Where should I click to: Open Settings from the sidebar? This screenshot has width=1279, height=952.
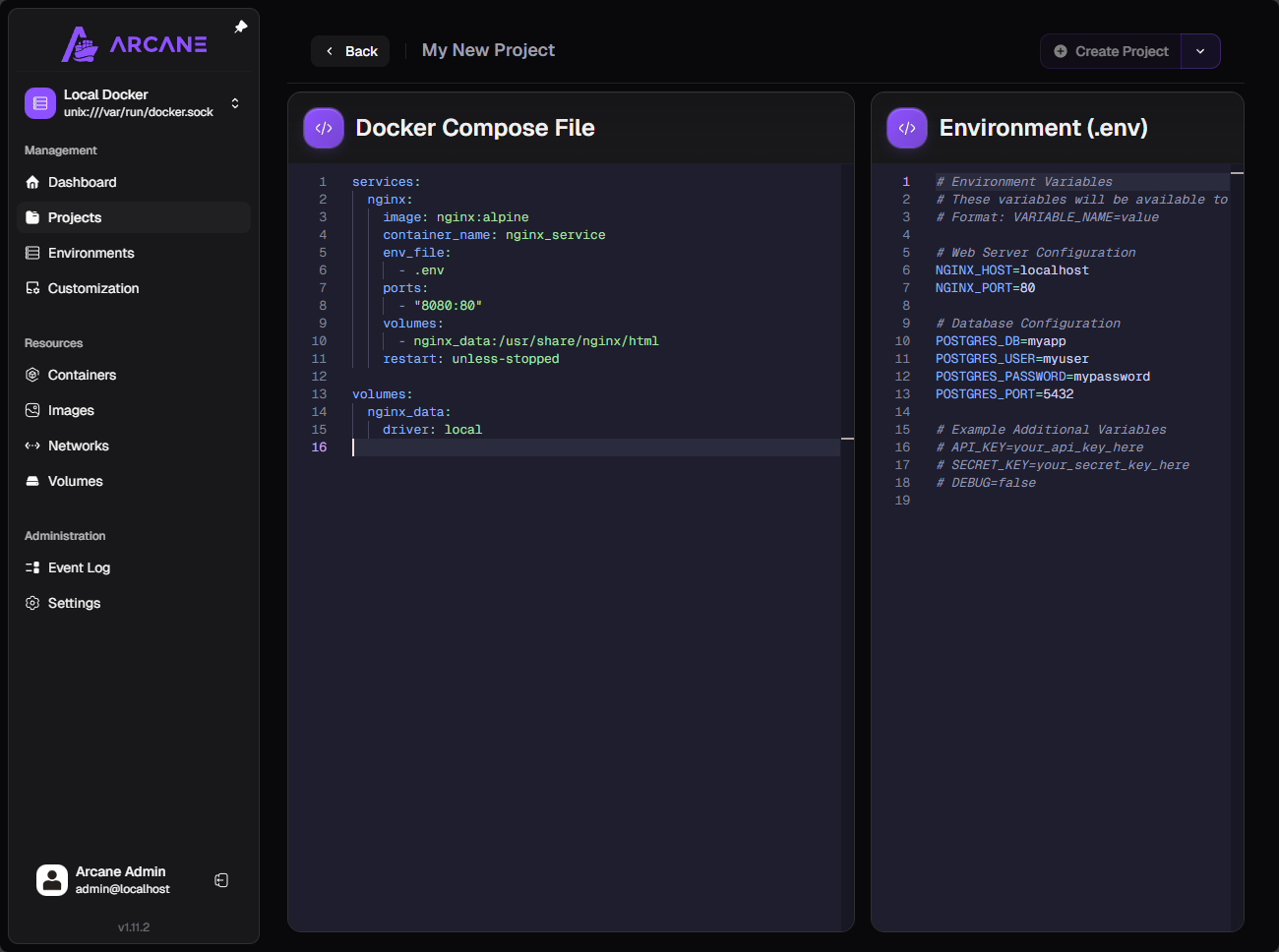coord(74,603)
